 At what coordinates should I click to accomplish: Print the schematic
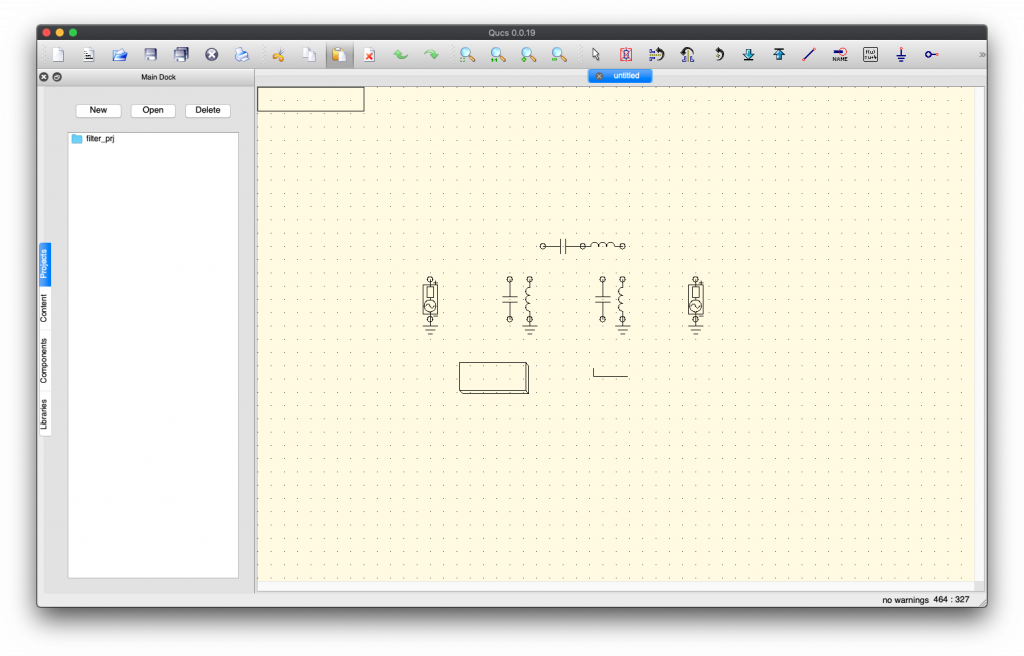tap(242, 55)
